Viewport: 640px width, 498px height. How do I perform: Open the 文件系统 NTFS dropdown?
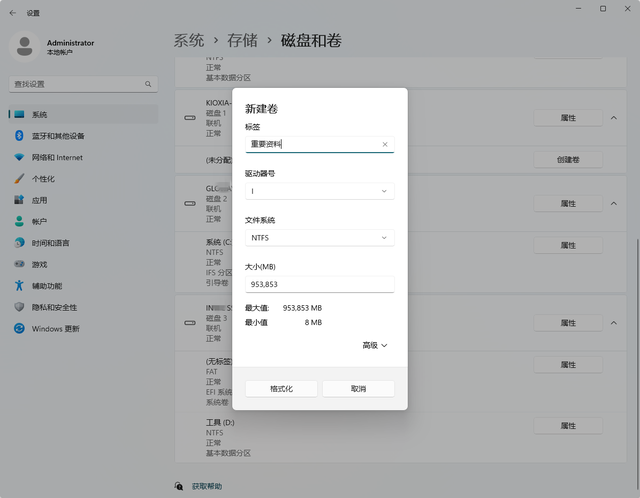320,238
